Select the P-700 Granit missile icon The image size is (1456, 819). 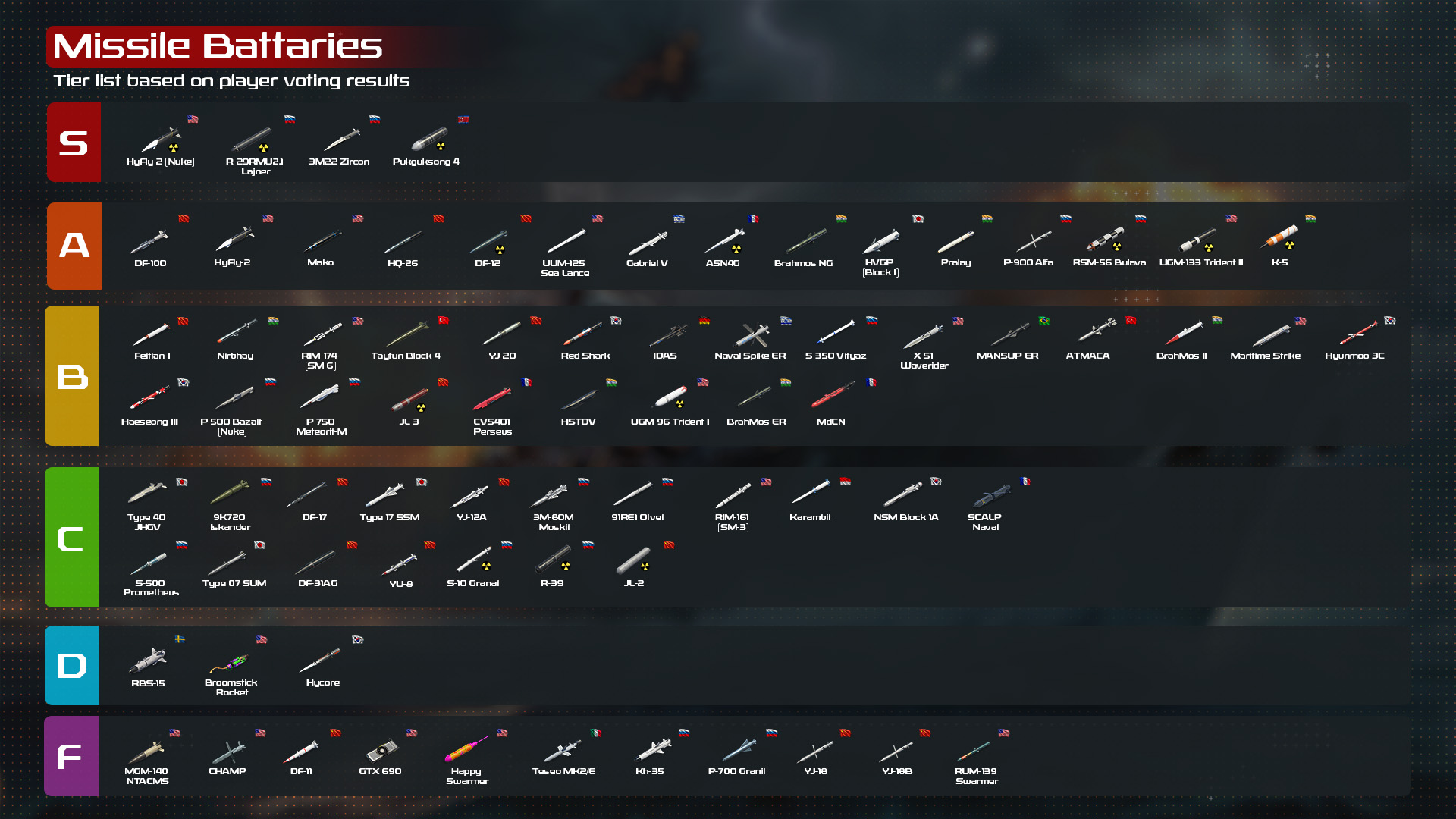739,750
